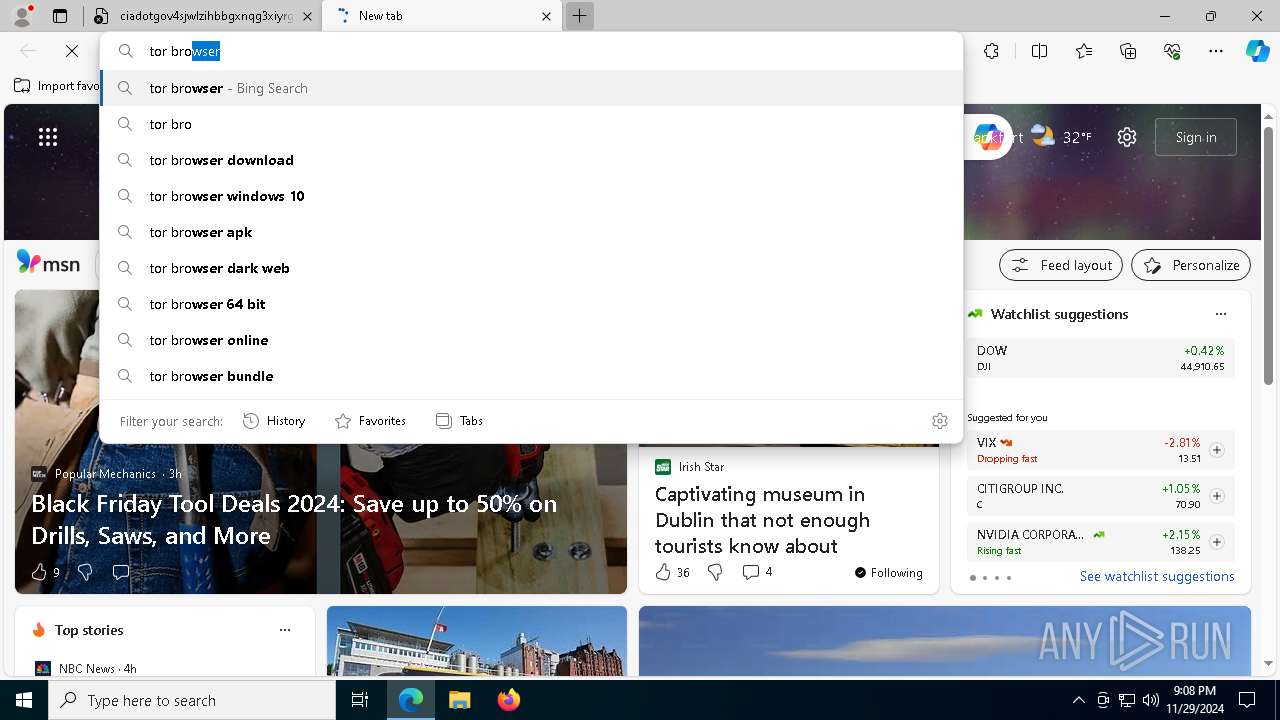Open Copilot sidebar icon
The width and height of the screenshot is (1280, 720).
[1257, 51]
